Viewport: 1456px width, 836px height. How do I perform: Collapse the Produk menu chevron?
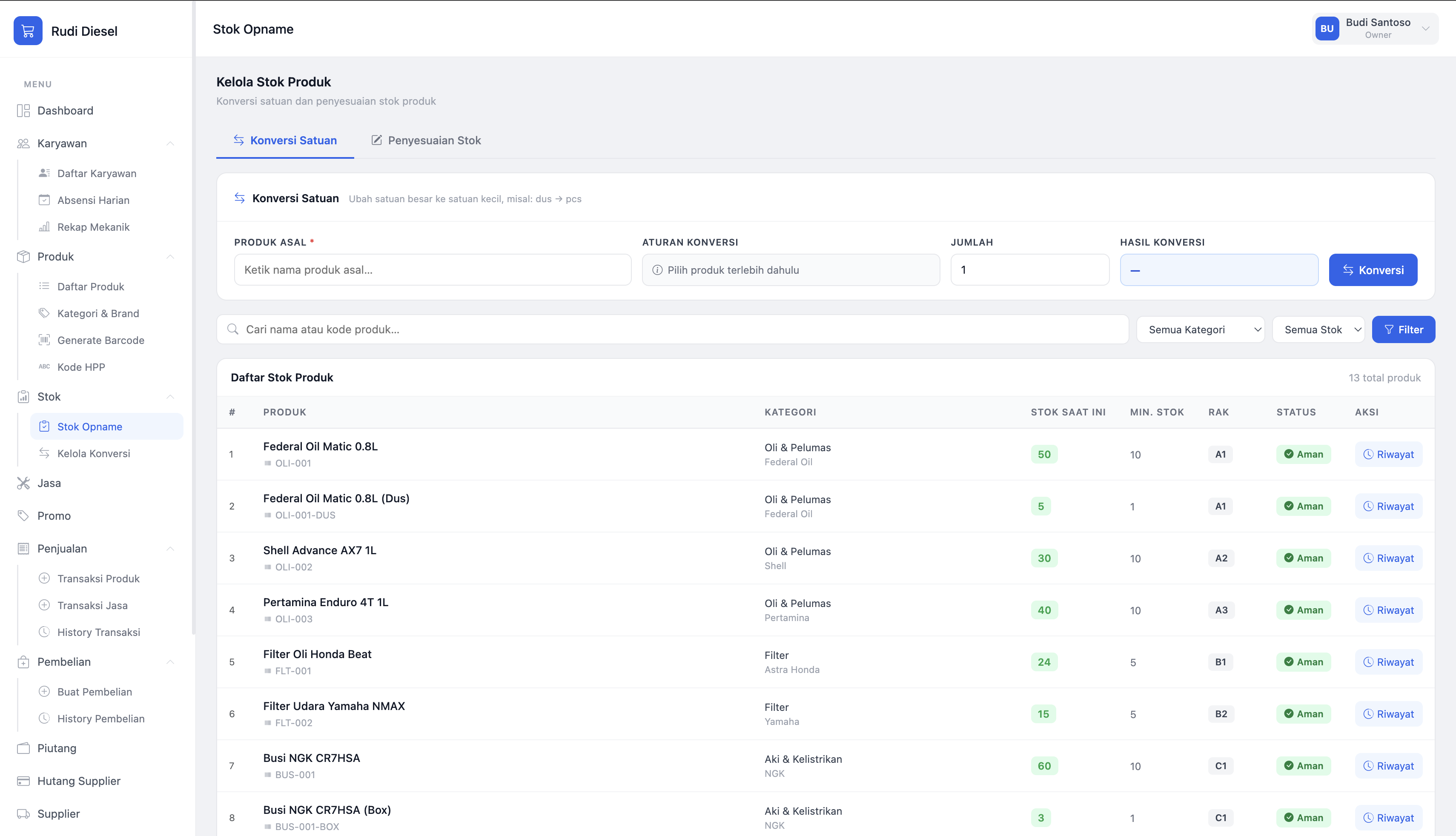pyautogui.click(x=170, y=256)
